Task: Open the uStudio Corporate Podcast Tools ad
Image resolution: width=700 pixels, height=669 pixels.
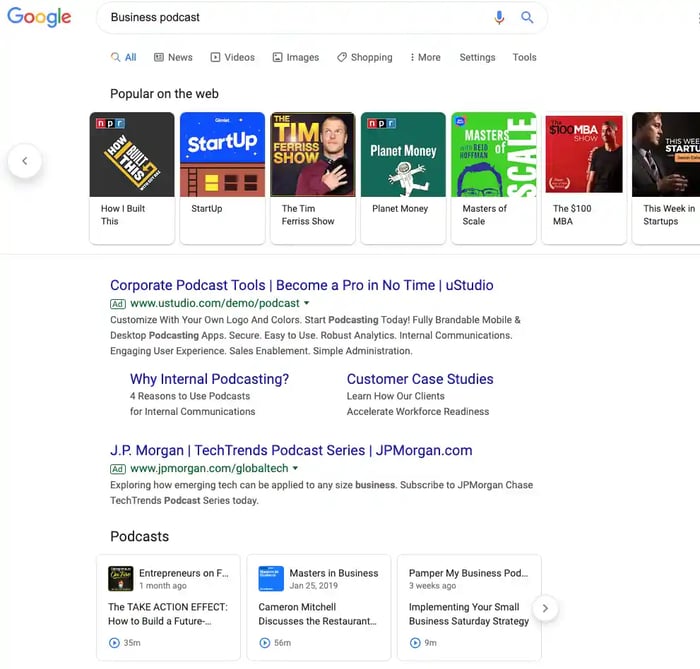Action: pyautogui.click(x=302, y=285)
